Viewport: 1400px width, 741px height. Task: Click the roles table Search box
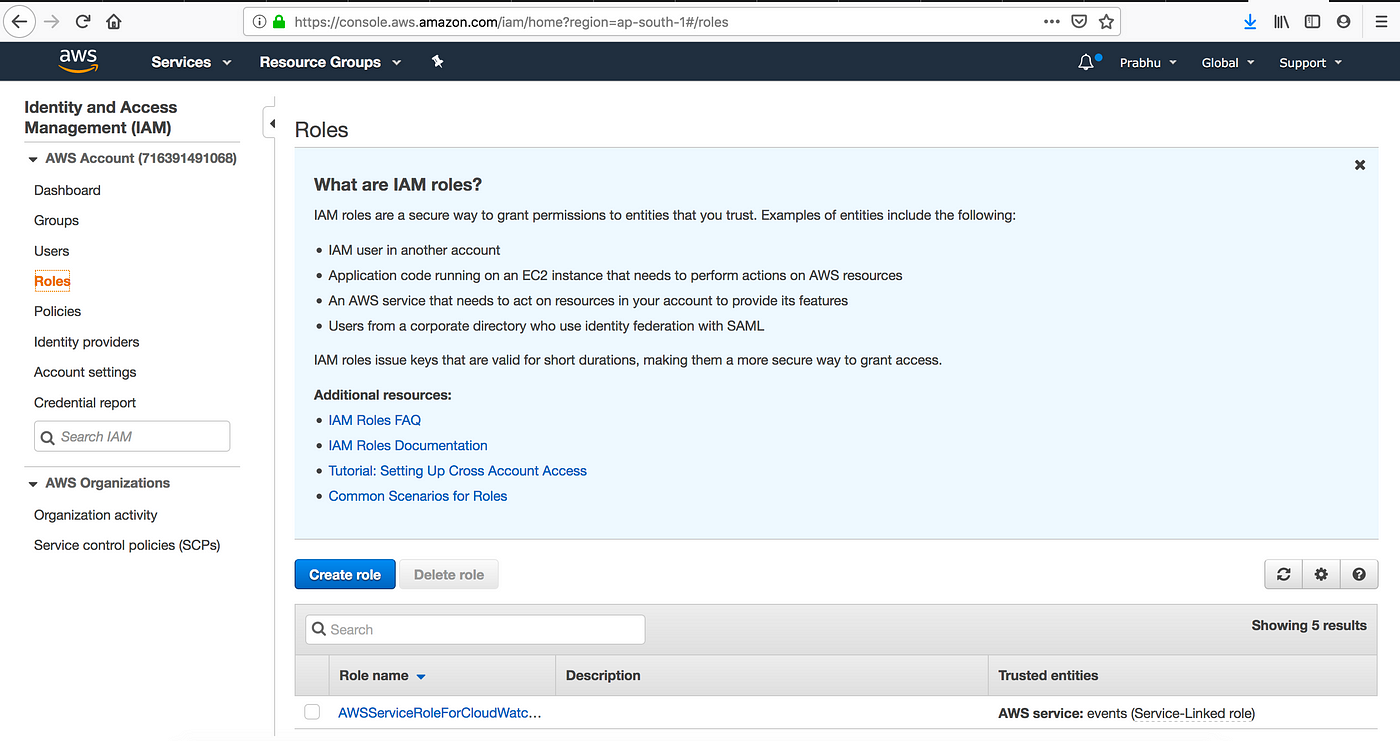[475, 629]
